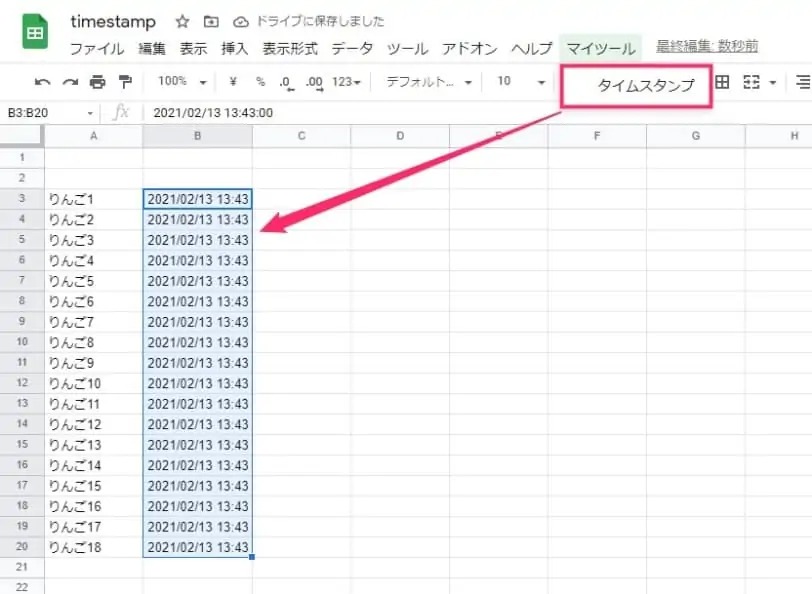Select cell containing りんご10

point(93,383)
